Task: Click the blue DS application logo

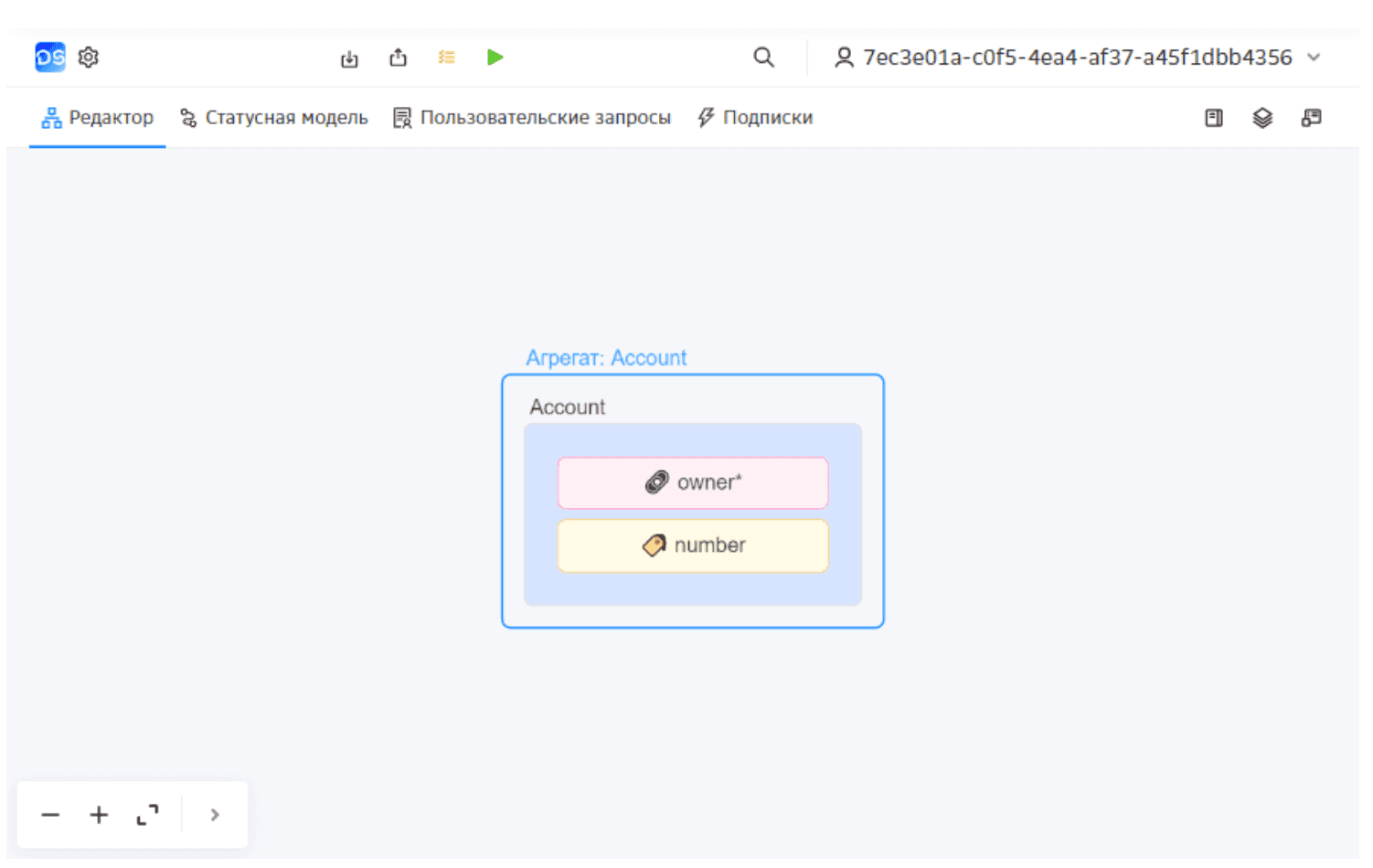Action: pyautogui.click(x=50, y=58)
